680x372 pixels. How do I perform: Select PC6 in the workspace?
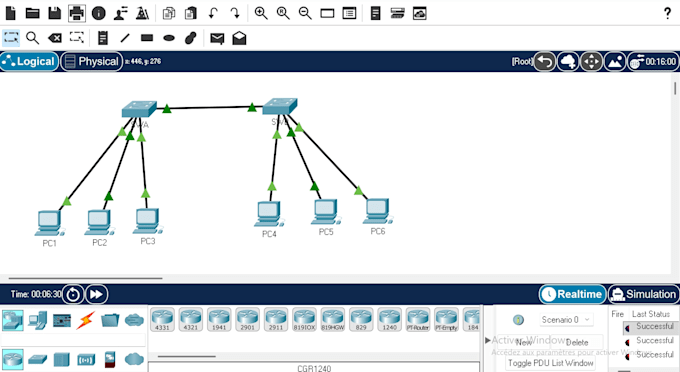pyautogui.click(x=377, y=211)
